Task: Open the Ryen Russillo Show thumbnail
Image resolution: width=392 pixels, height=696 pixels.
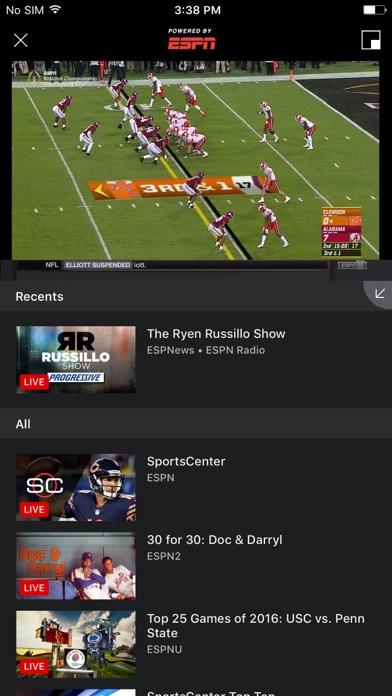Action: point(76,360)
